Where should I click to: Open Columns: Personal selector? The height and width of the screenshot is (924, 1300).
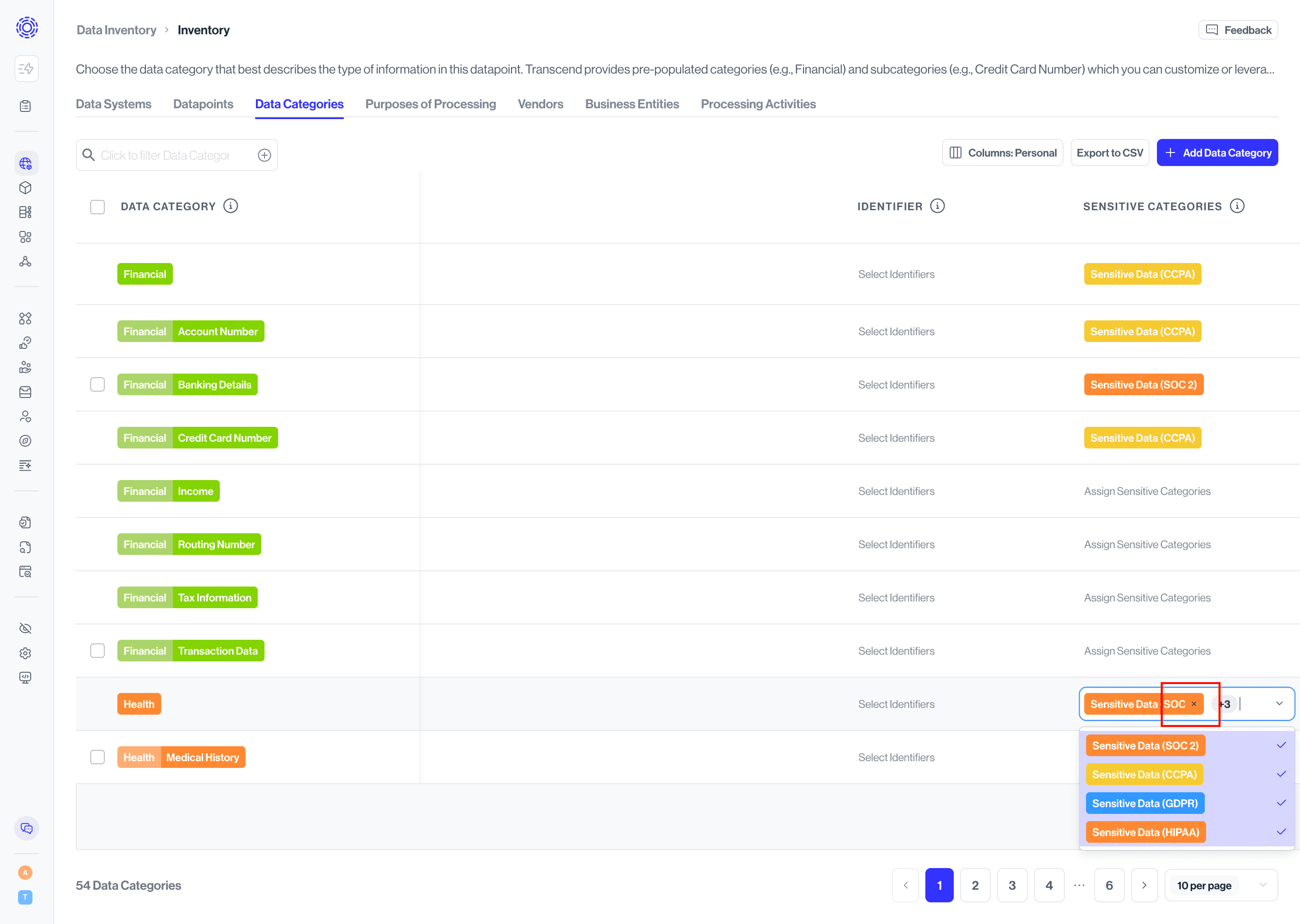point(1003,153)
